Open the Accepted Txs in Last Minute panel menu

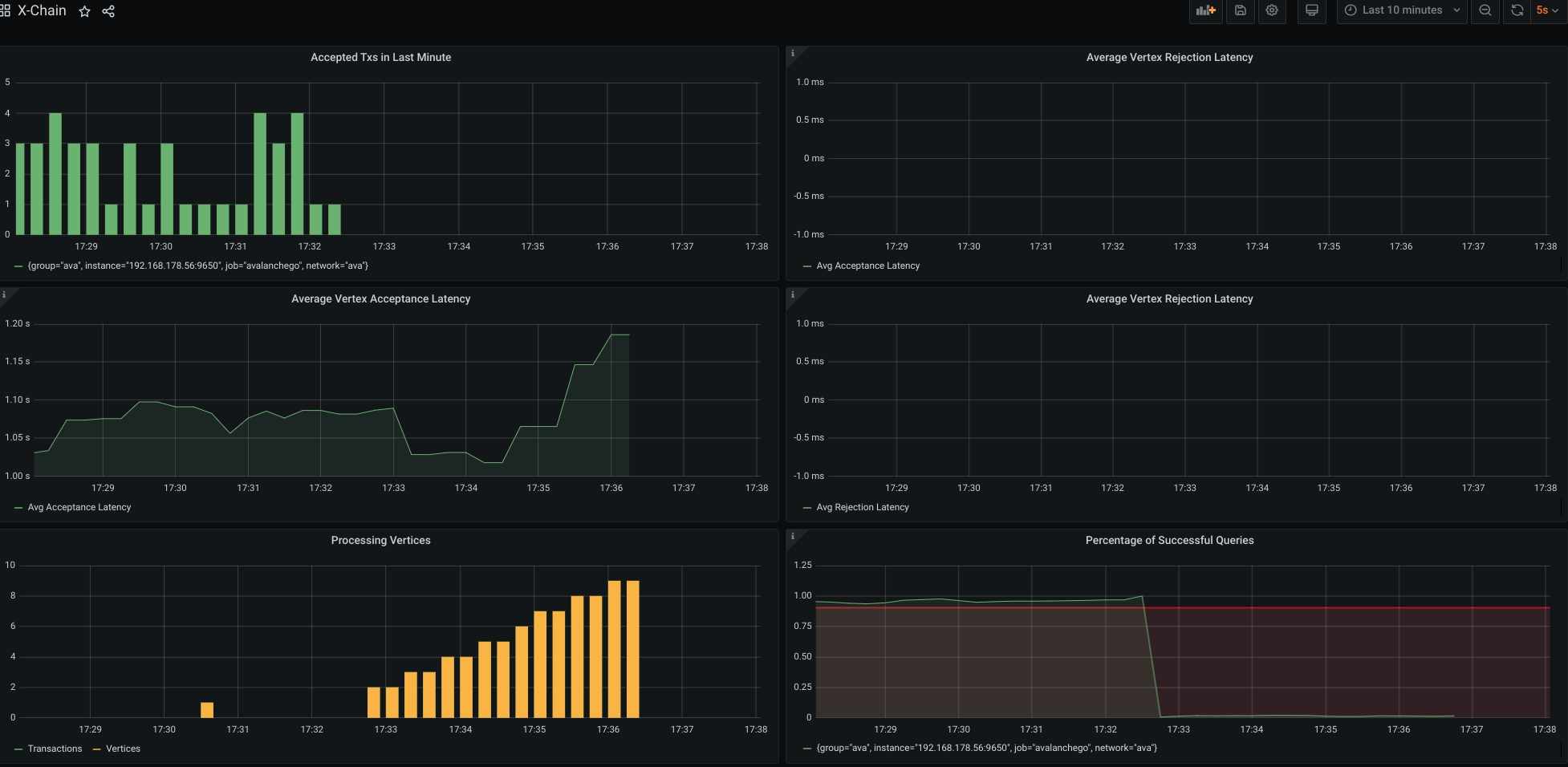click(x=380, y=57)
